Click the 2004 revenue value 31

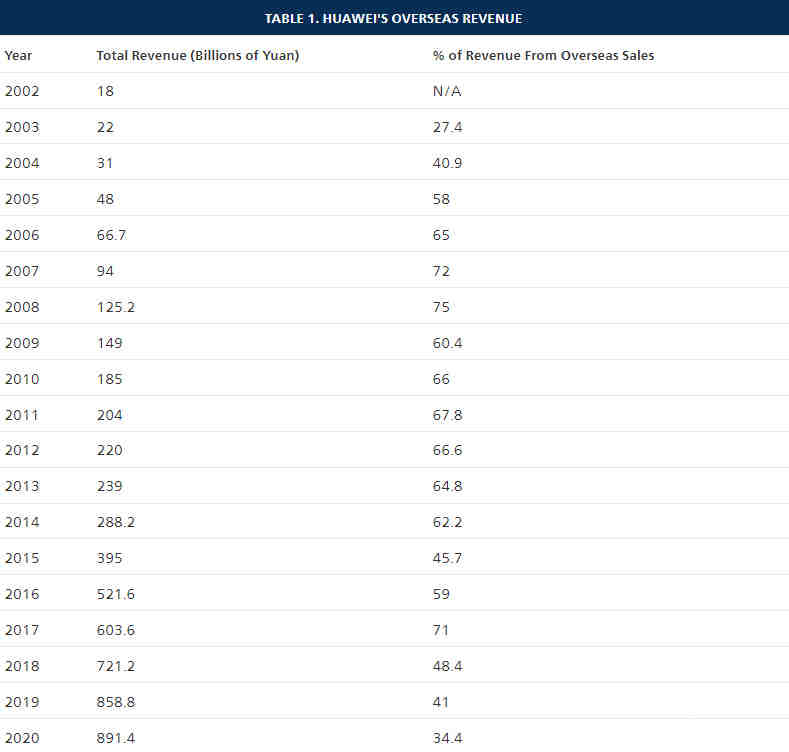(105, 163)
